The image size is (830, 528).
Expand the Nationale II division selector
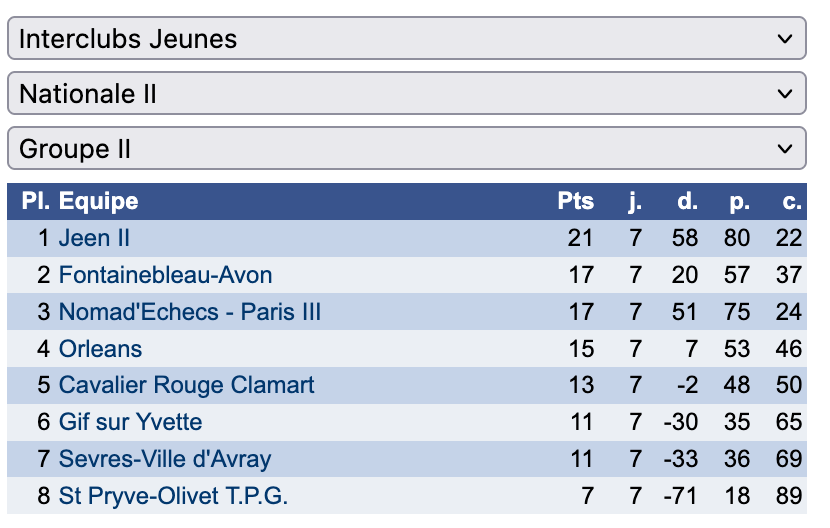[x=406, y=94]
